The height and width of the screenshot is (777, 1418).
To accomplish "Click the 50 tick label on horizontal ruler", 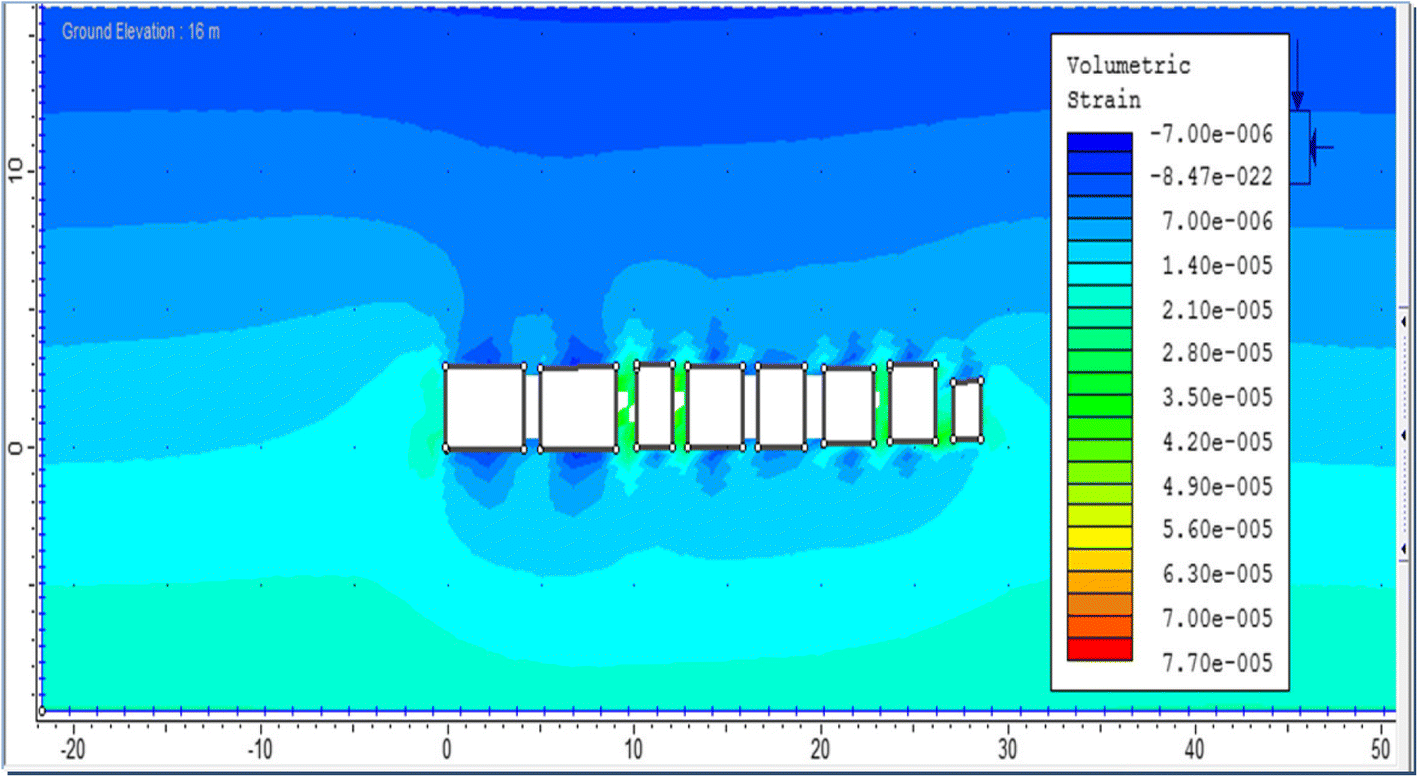I will click(1382, 749).
